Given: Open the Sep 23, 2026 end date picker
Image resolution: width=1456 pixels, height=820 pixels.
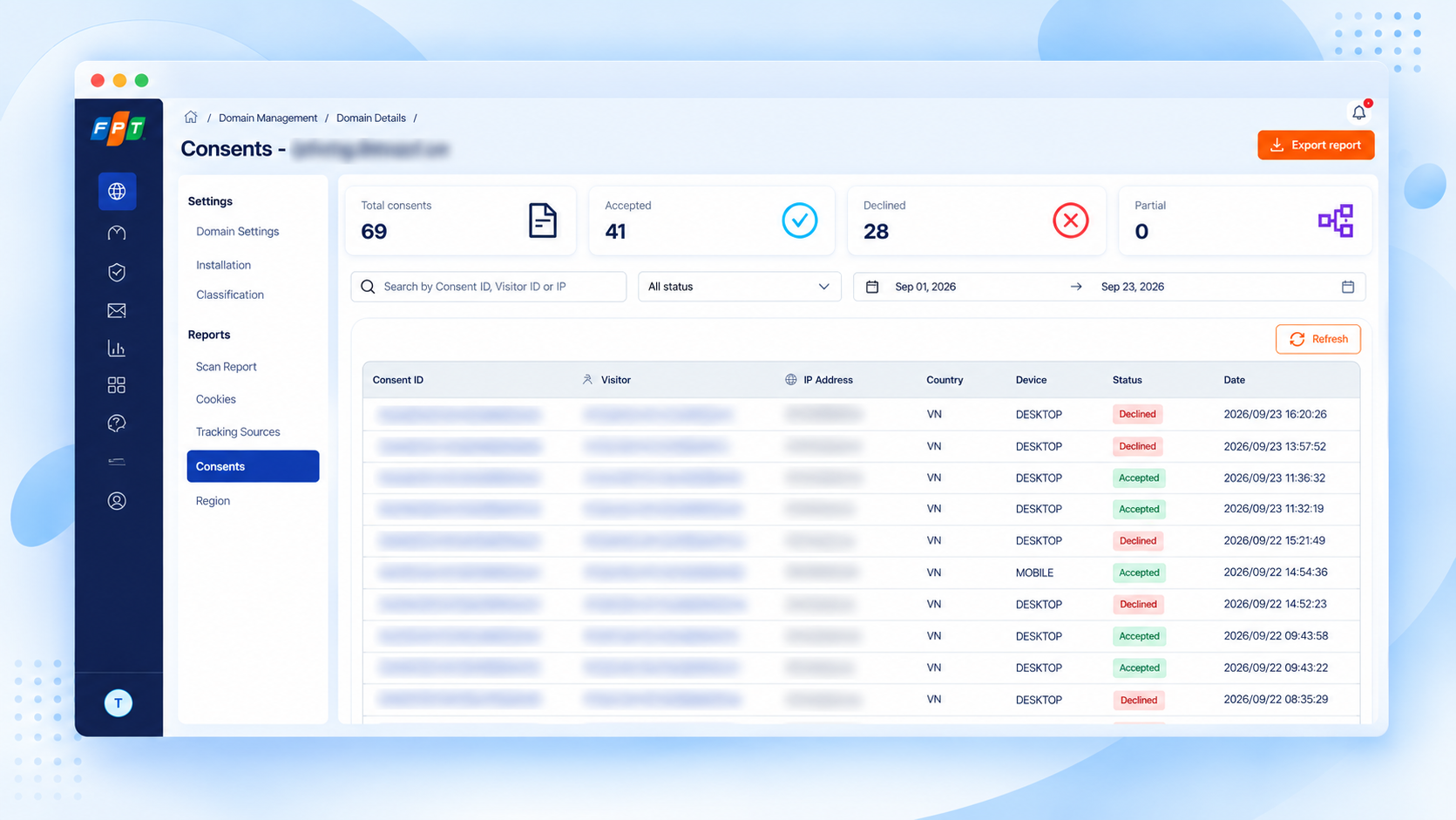Looking at the screenshot, I should (1133, 287).
